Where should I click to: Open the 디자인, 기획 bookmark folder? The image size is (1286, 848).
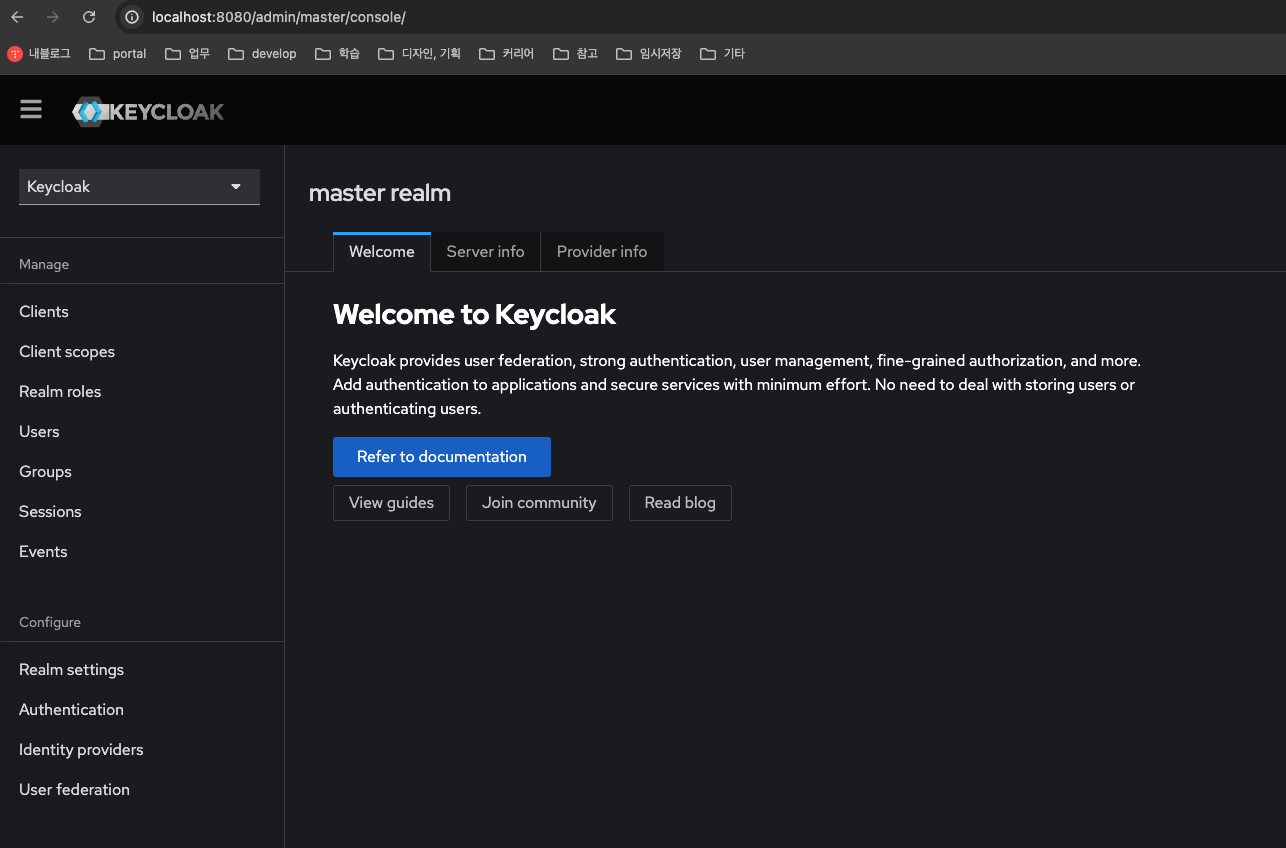[419, 54]
